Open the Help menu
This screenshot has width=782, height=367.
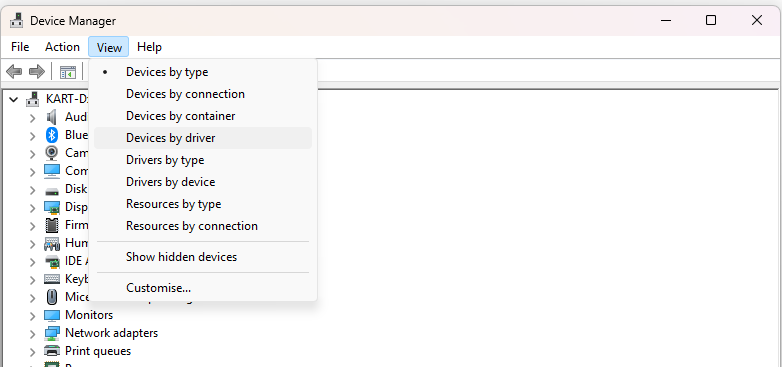150,47
